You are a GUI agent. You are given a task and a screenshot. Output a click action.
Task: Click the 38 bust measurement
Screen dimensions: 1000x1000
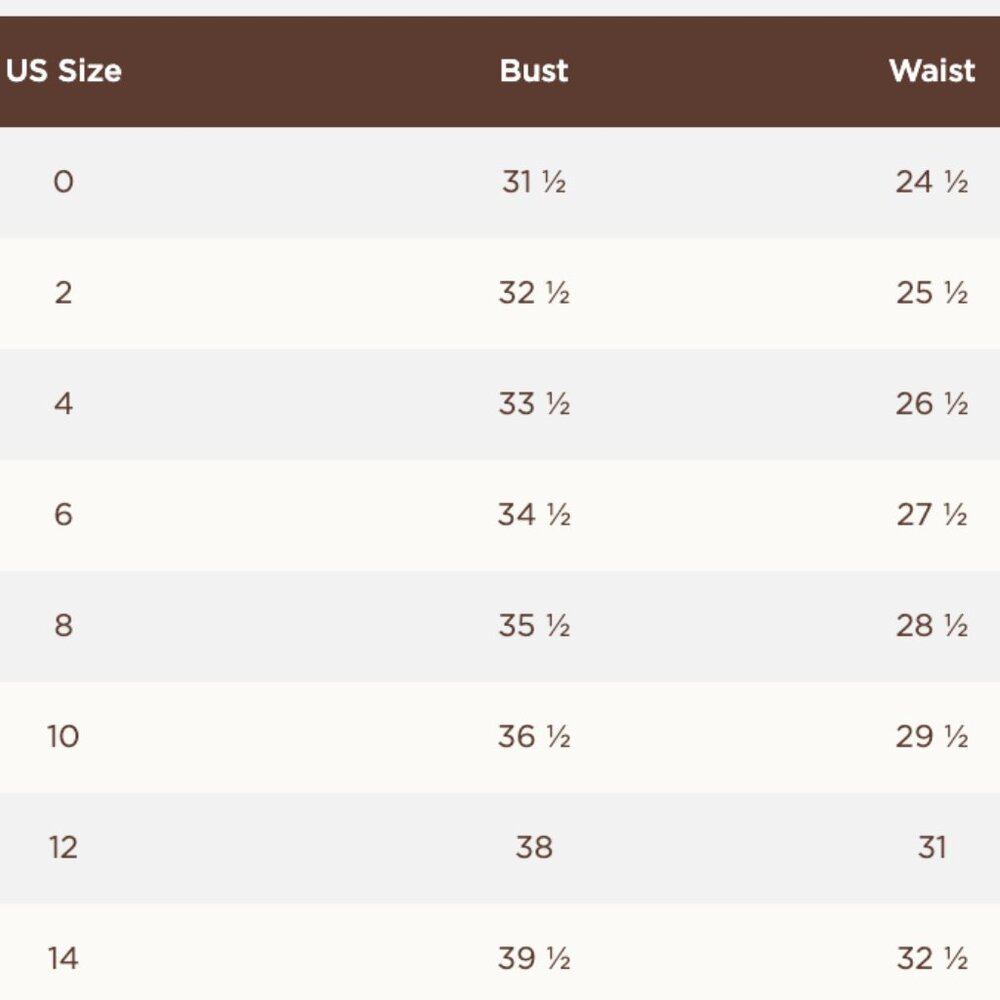[x=534, y=848]
